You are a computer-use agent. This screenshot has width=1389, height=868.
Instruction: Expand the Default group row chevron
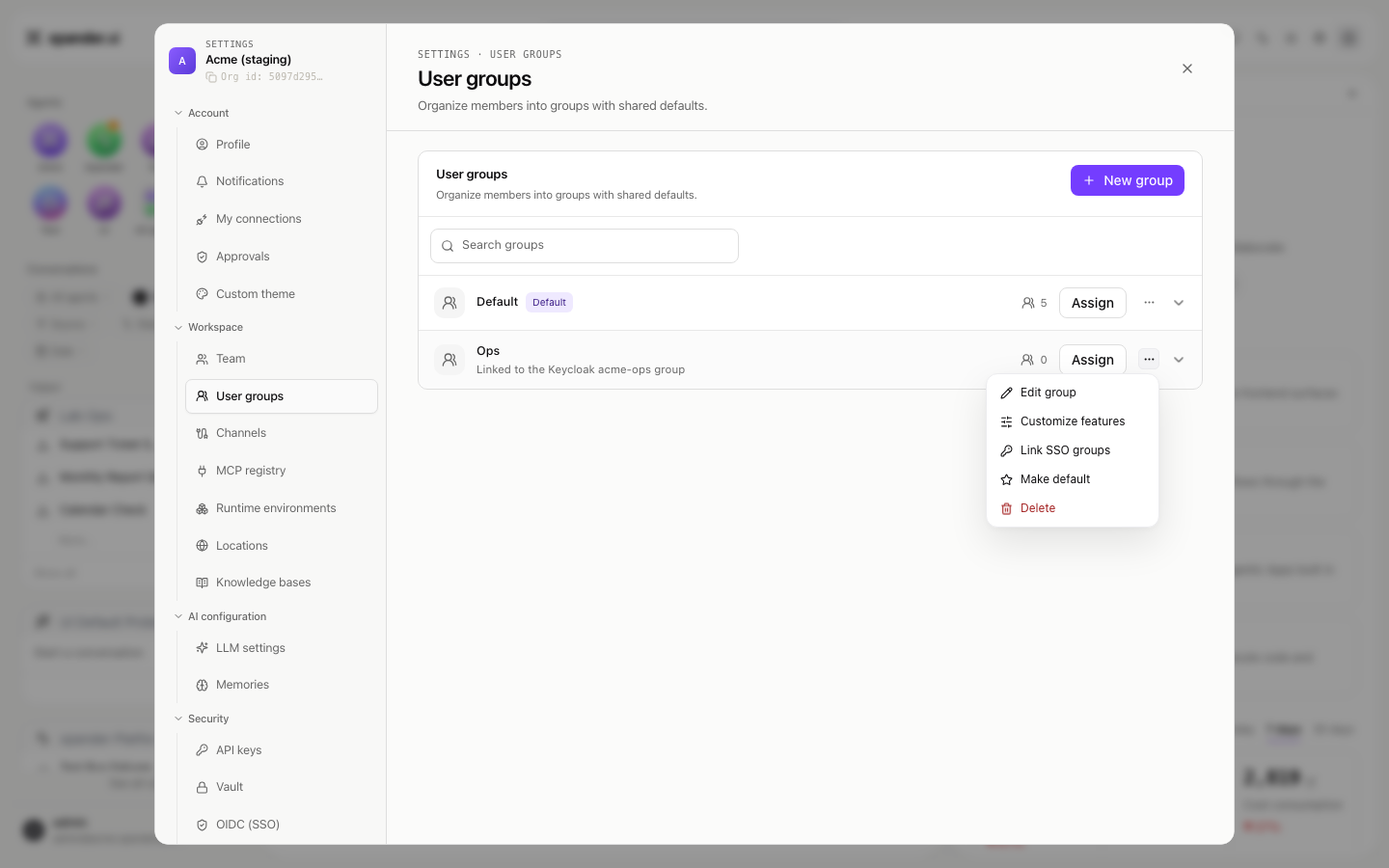click(1179, 303)
